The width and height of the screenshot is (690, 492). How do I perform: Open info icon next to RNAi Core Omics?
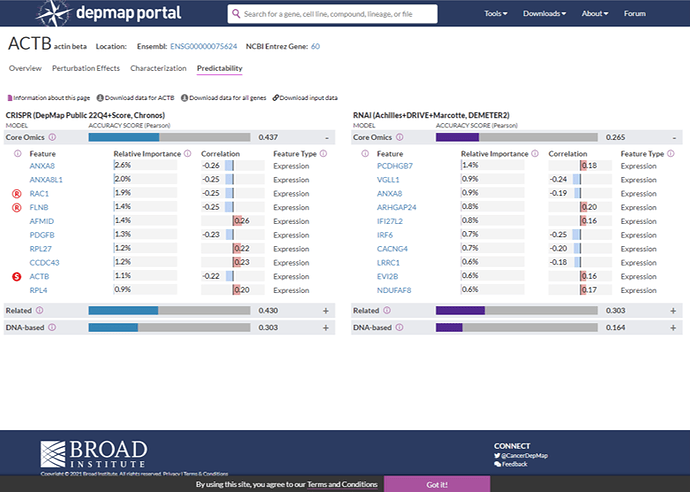(x=400, y=137)
